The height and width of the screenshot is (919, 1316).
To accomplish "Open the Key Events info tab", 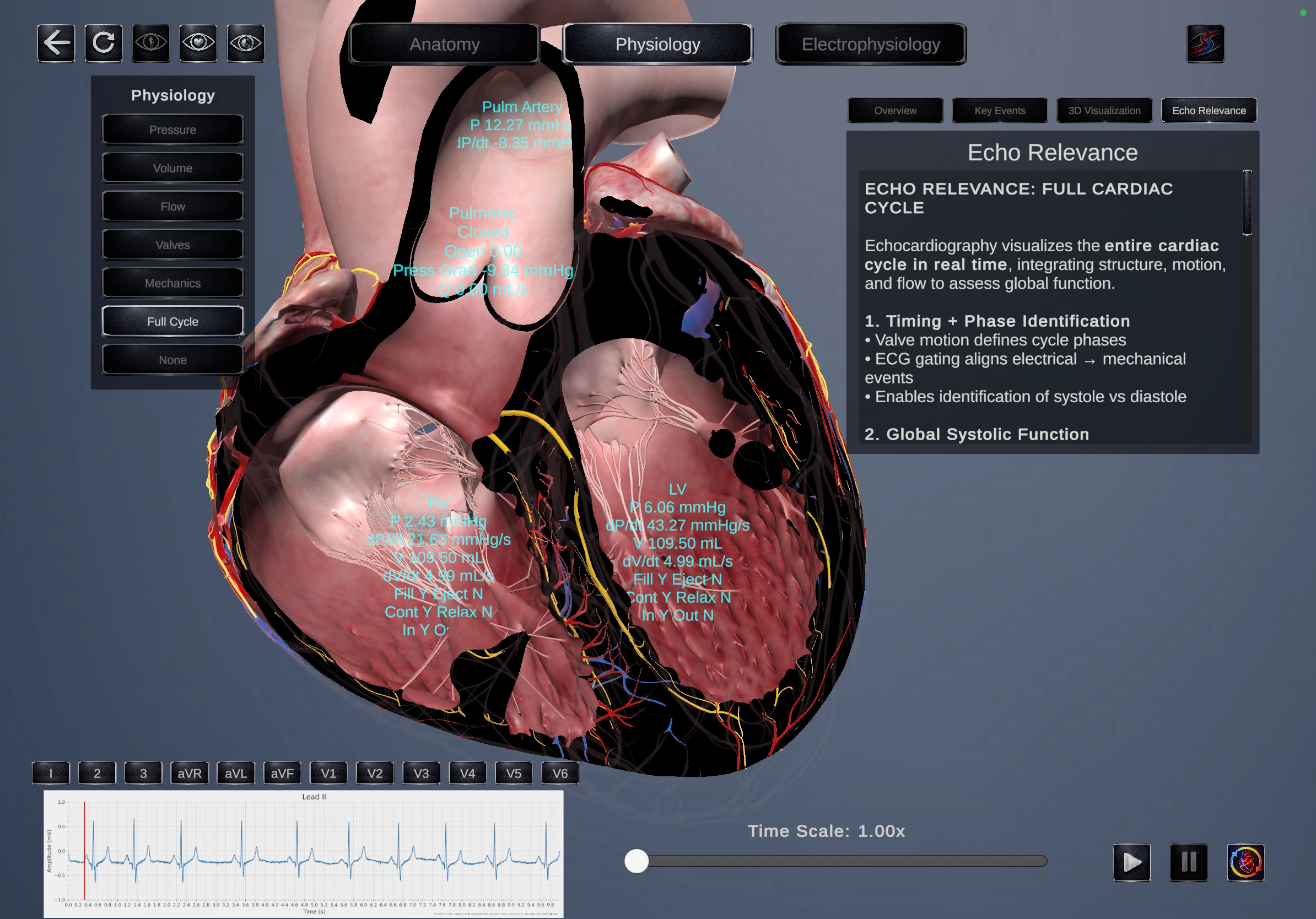I will click(1000, 110).
